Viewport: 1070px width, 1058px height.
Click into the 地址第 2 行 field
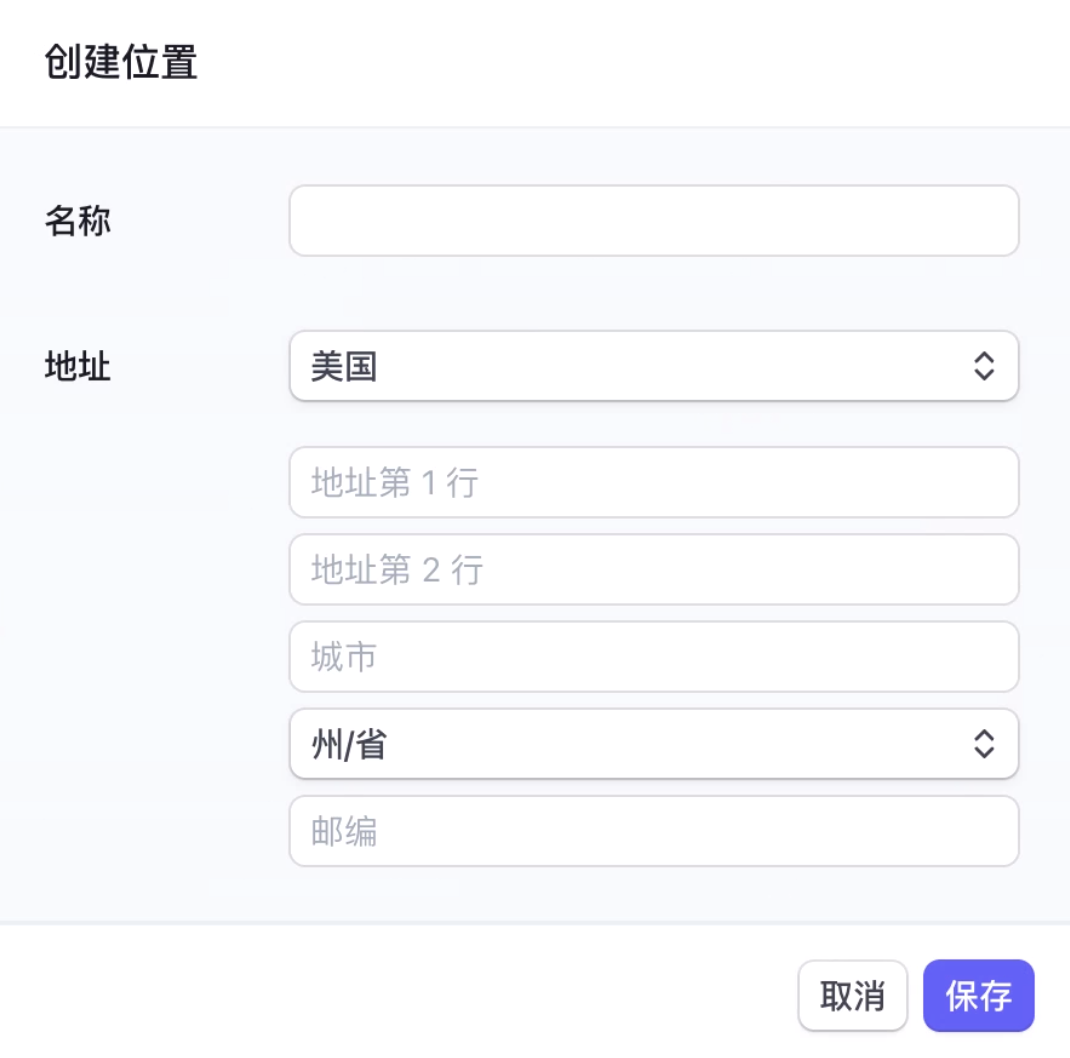click(x=654, y=569)
